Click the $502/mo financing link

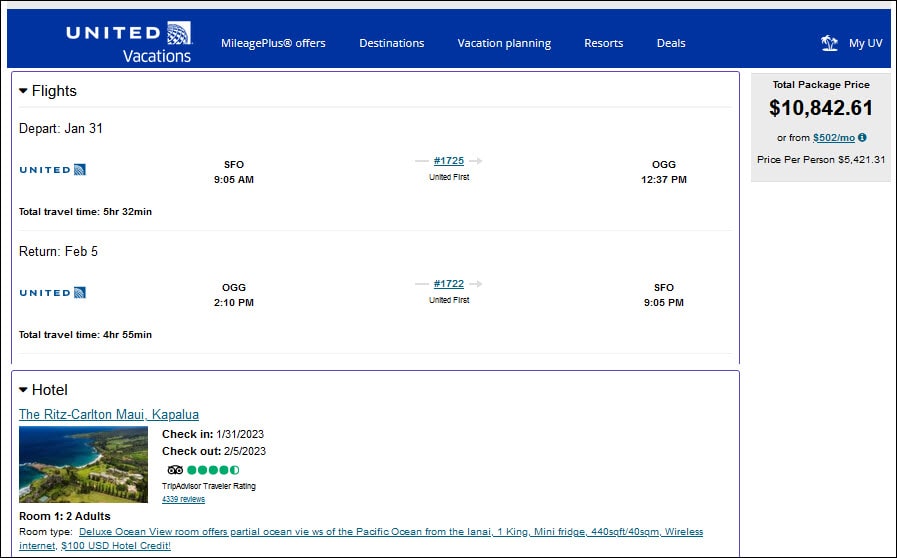pos(834,138)
